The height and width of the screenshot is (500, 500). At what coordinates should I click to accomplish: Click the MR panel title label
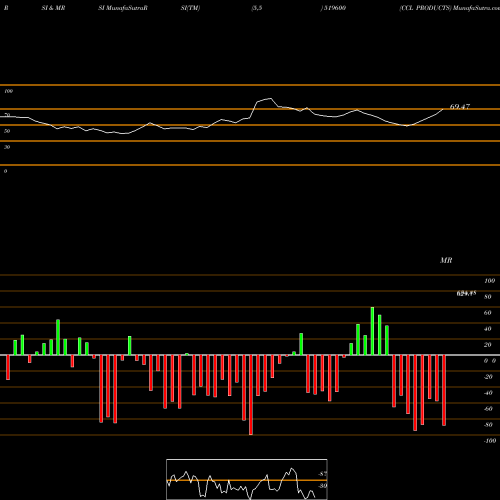446,260
